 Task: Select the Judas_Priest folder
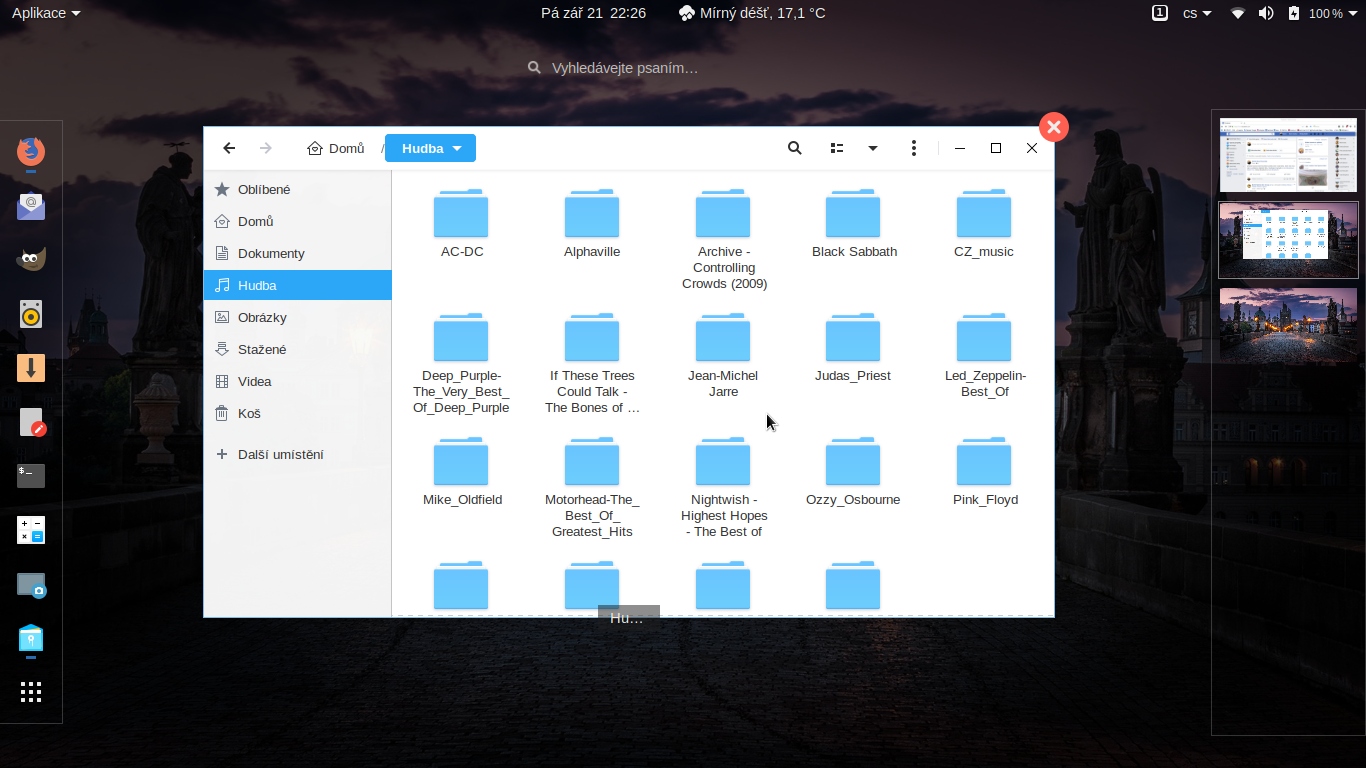(x=854, y=348)
